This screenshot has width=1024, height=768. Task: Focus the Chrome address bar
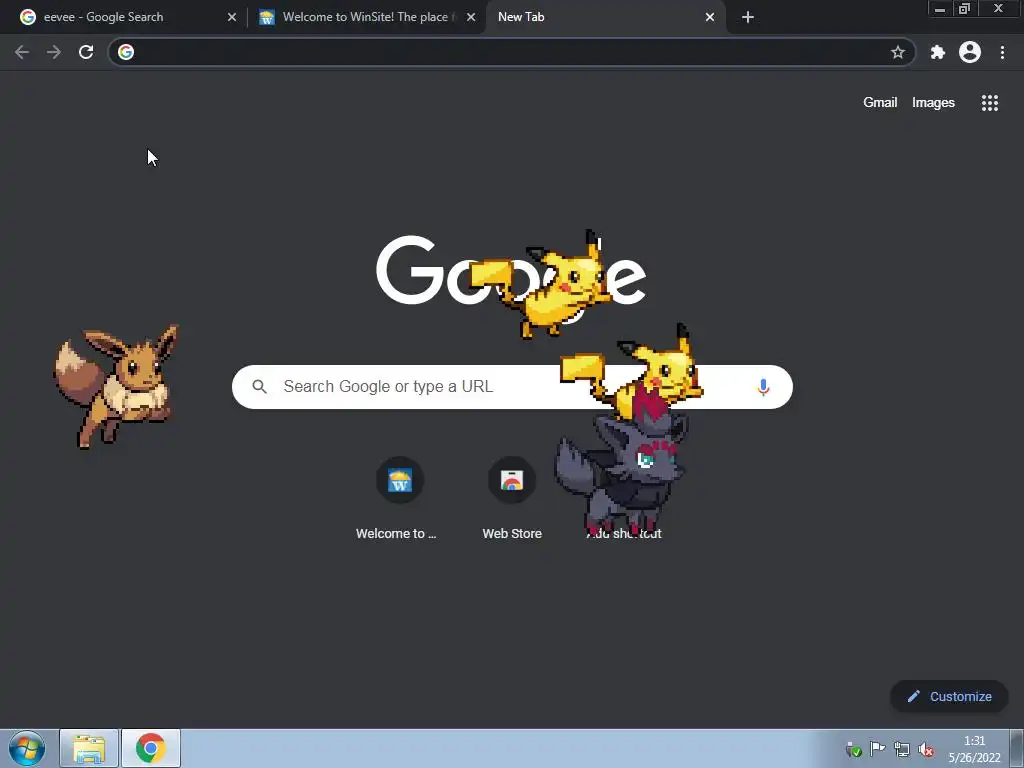[x=511, y=52]
